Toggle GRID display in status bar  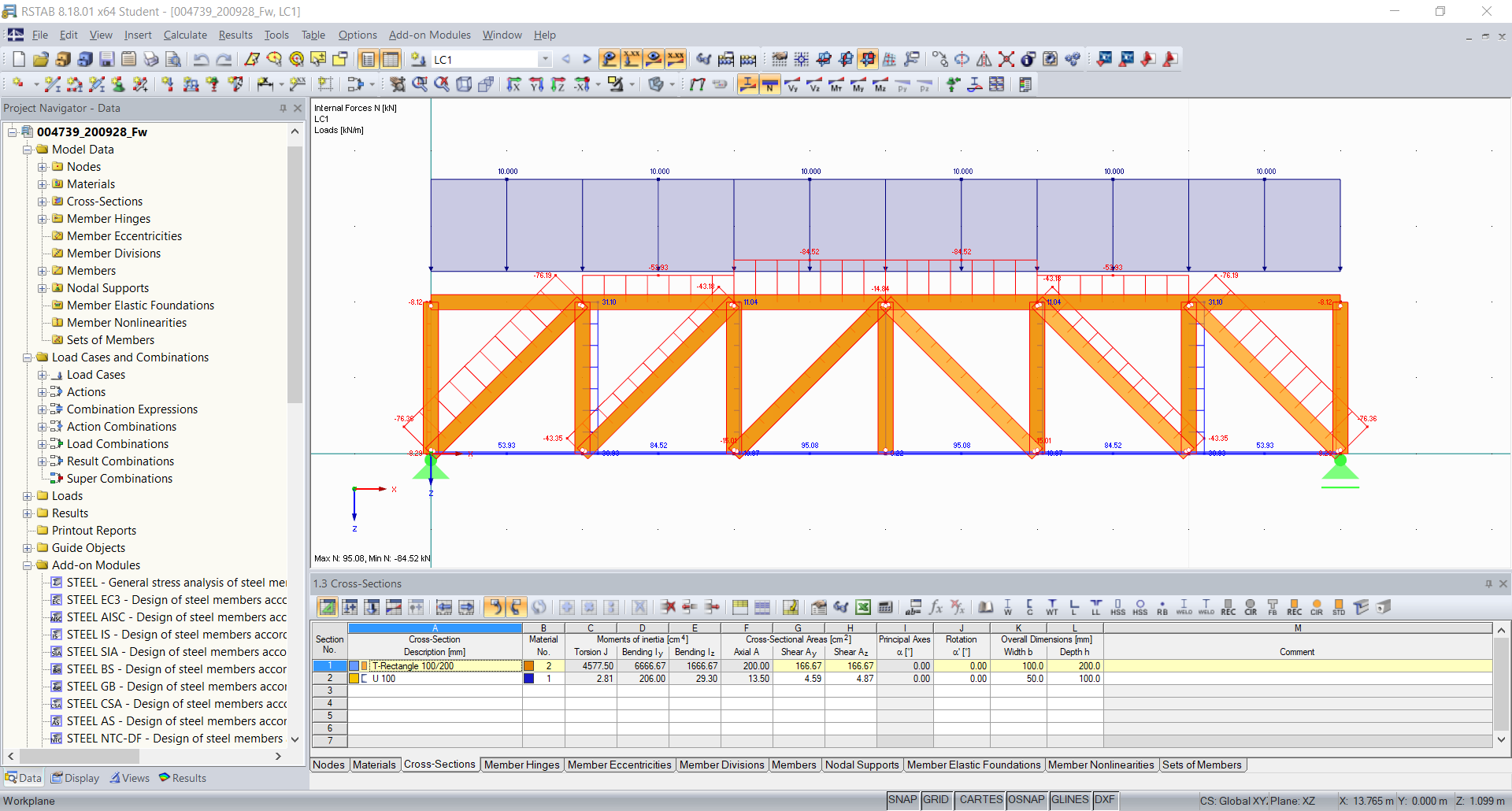point(936,800)
